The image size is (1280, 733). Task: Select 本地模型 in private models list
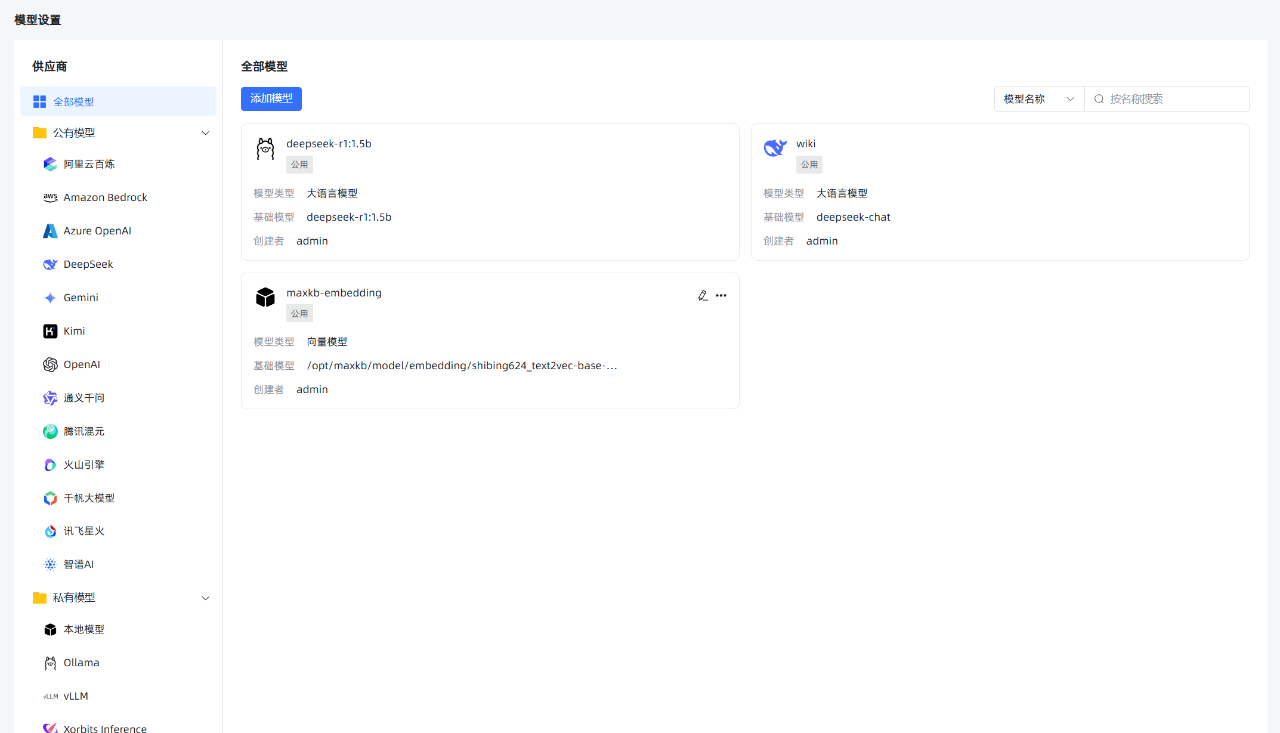click(x=84, y=630)
